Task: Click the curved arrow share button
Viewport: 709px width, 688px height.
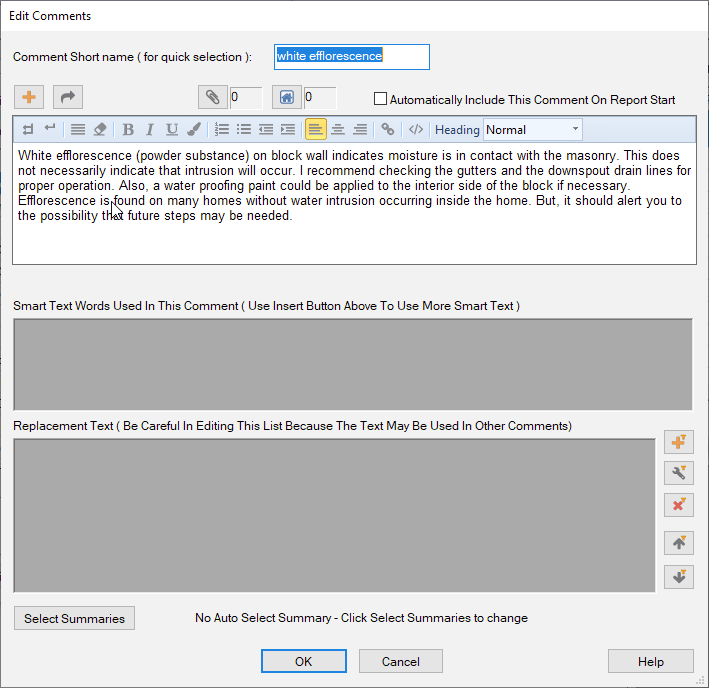Action: pyautogui.click(x=68, y=97)
